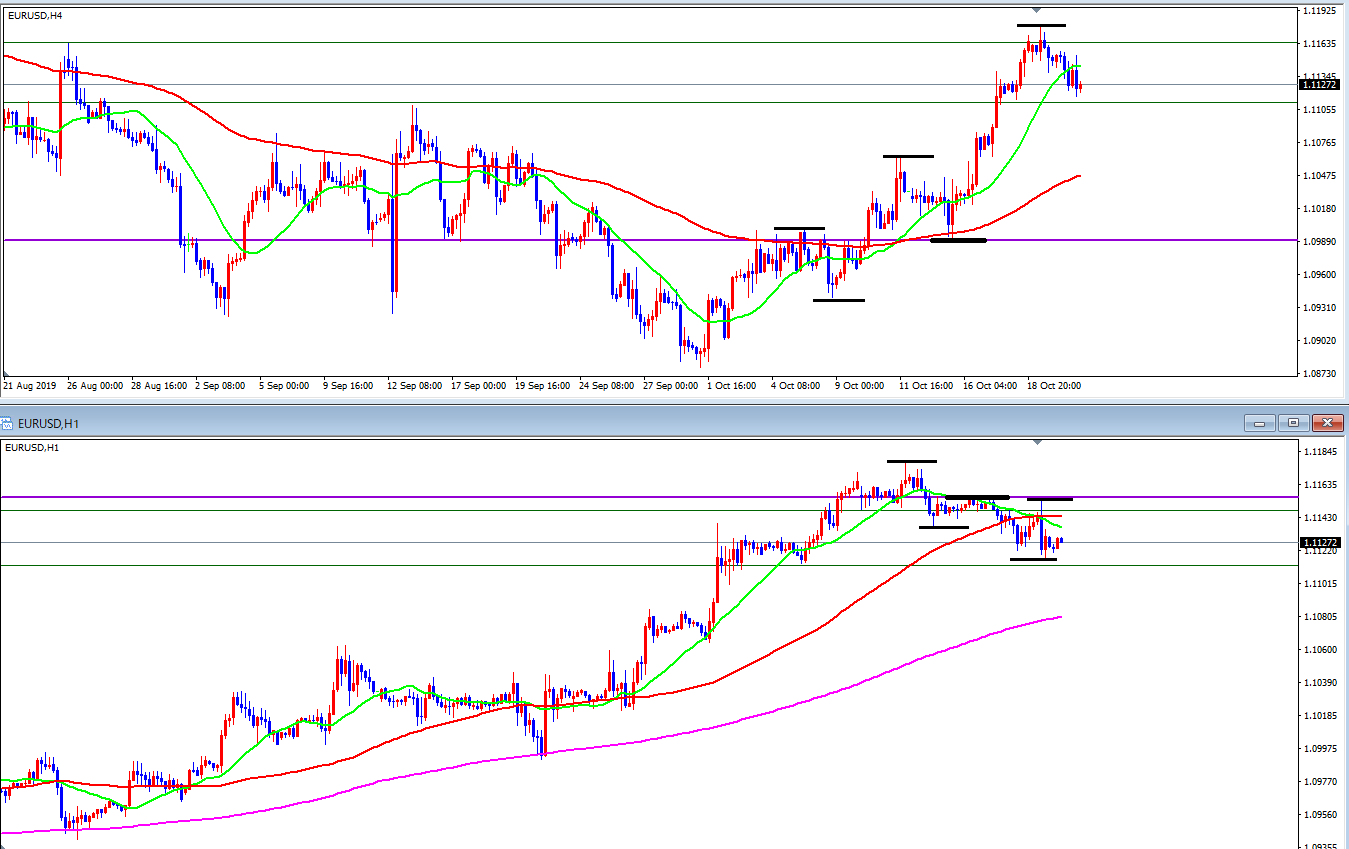Click the 1.10185 price on the H1 scale
The height and width of the screenshot is (849, 1349).
[x=1321, y=716]
